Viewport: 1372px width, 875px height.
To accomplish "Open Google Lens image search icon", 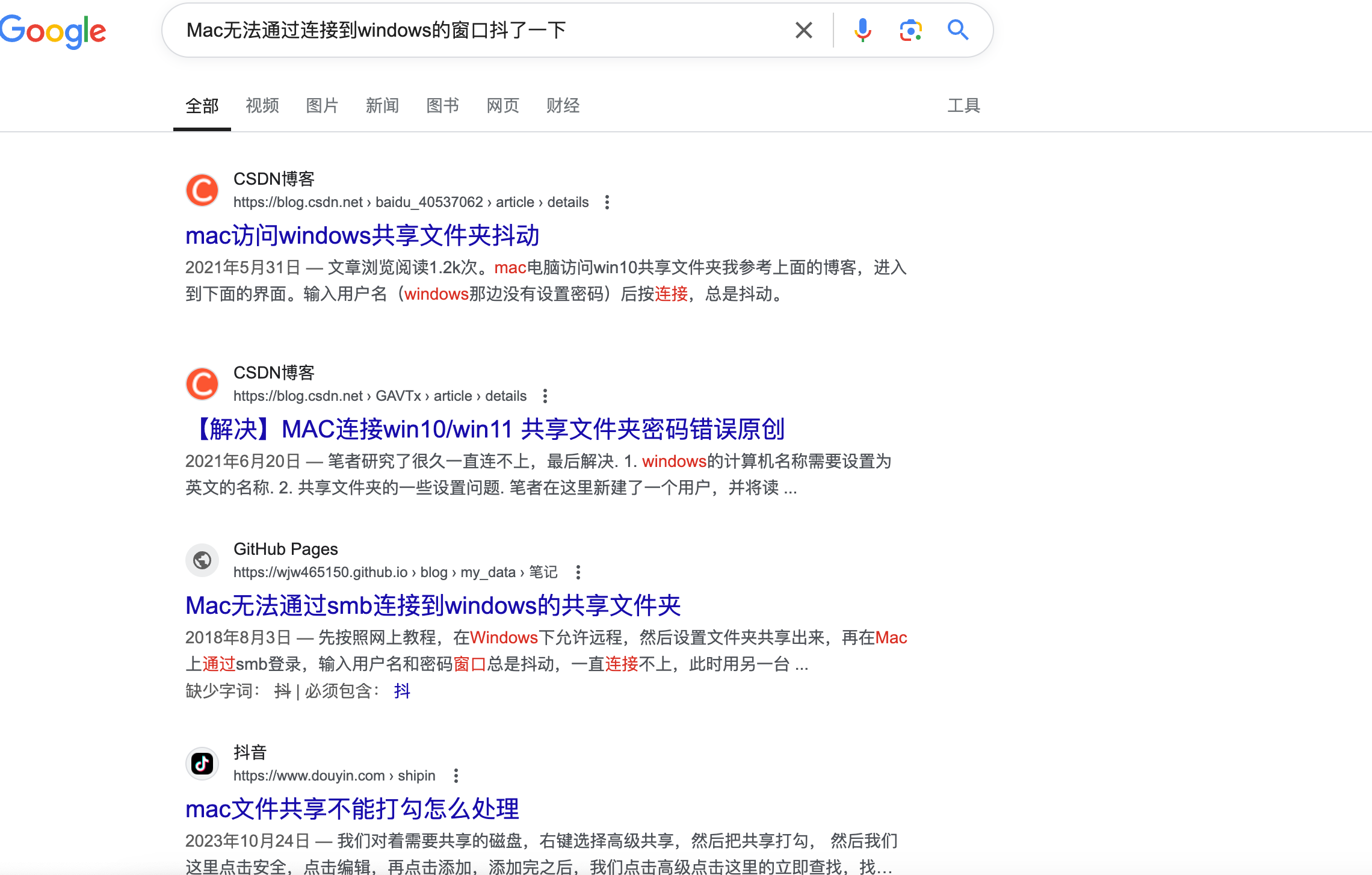I will [x=910, y=30].
